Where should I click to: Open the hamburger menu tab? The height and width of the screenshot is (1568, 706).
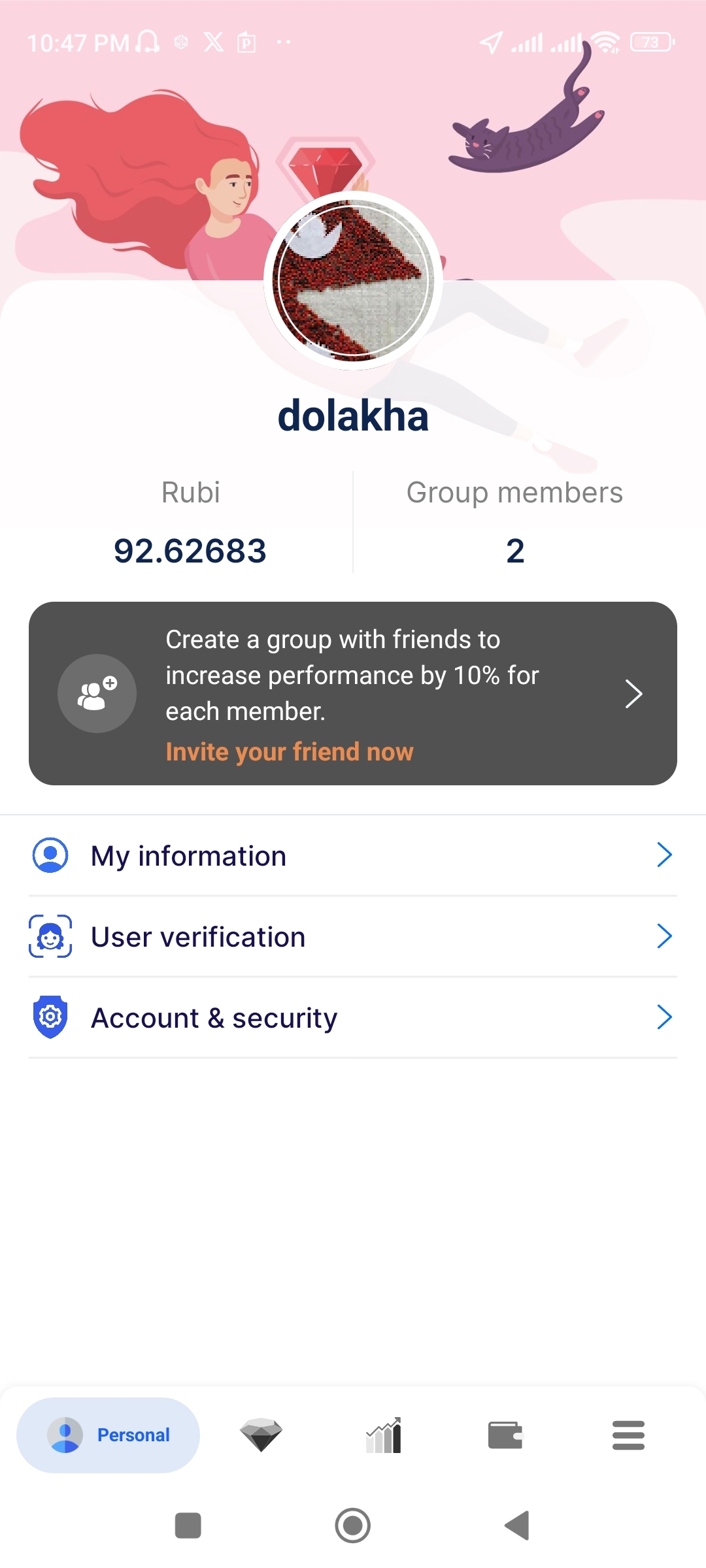click(x=628, y=1435)
